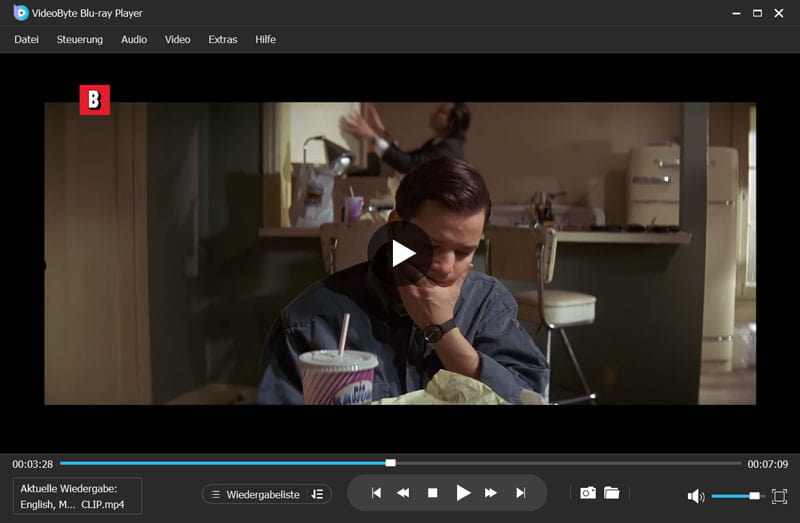
Task: Click the seek bar playhead handle
Action: [x=390, y=463]
